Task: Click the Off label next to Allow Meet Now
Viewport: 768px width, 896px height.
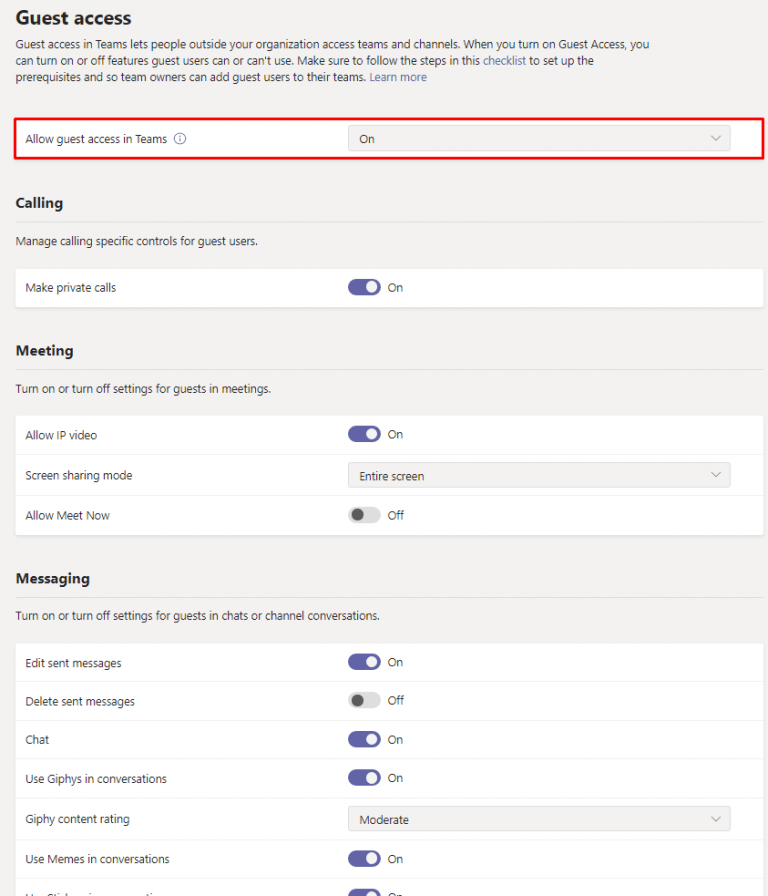Action: tap(395, 515)
